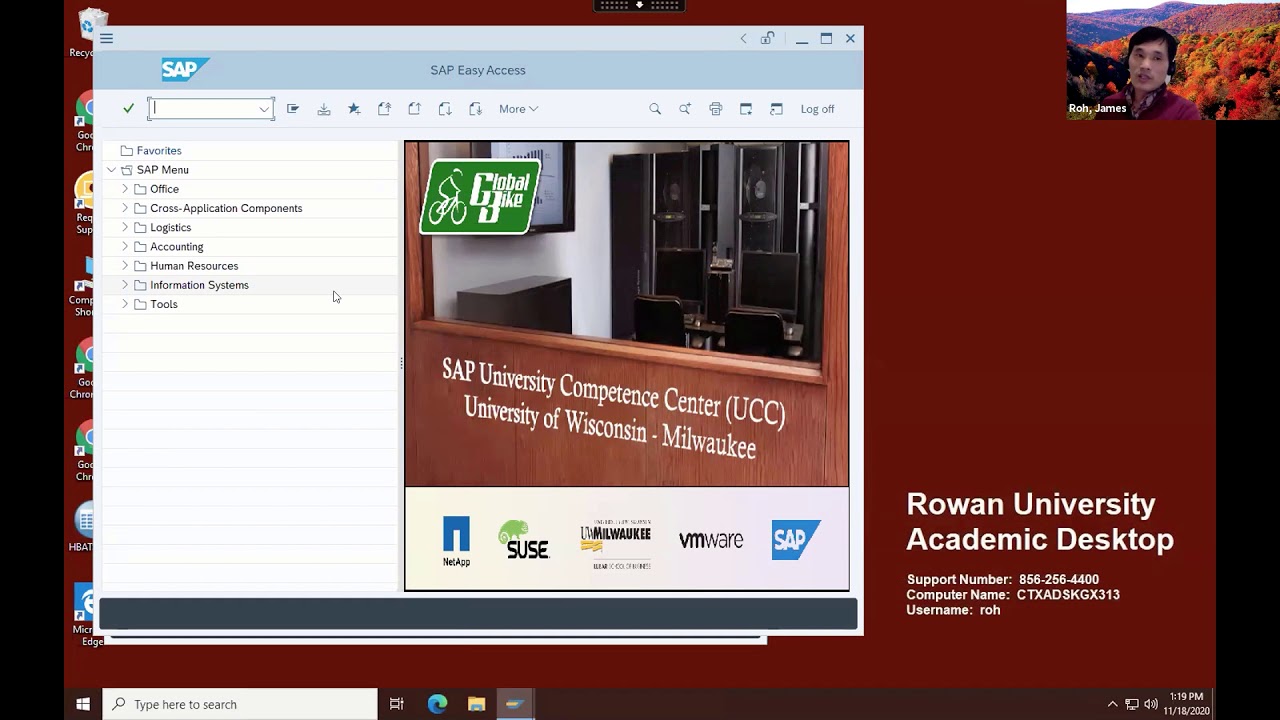Expand the Human Resources folder arrow

[125, 265]
